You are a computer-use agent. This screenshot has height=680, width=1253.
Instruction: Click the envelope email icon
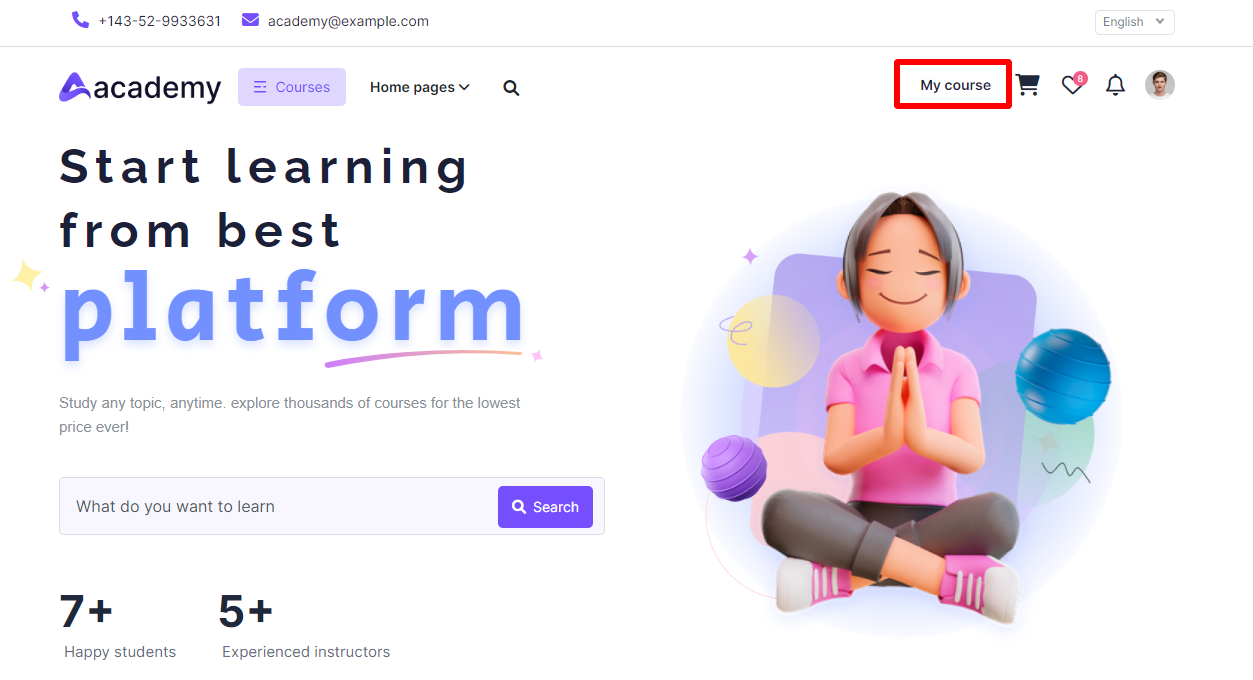coord(250,20)
